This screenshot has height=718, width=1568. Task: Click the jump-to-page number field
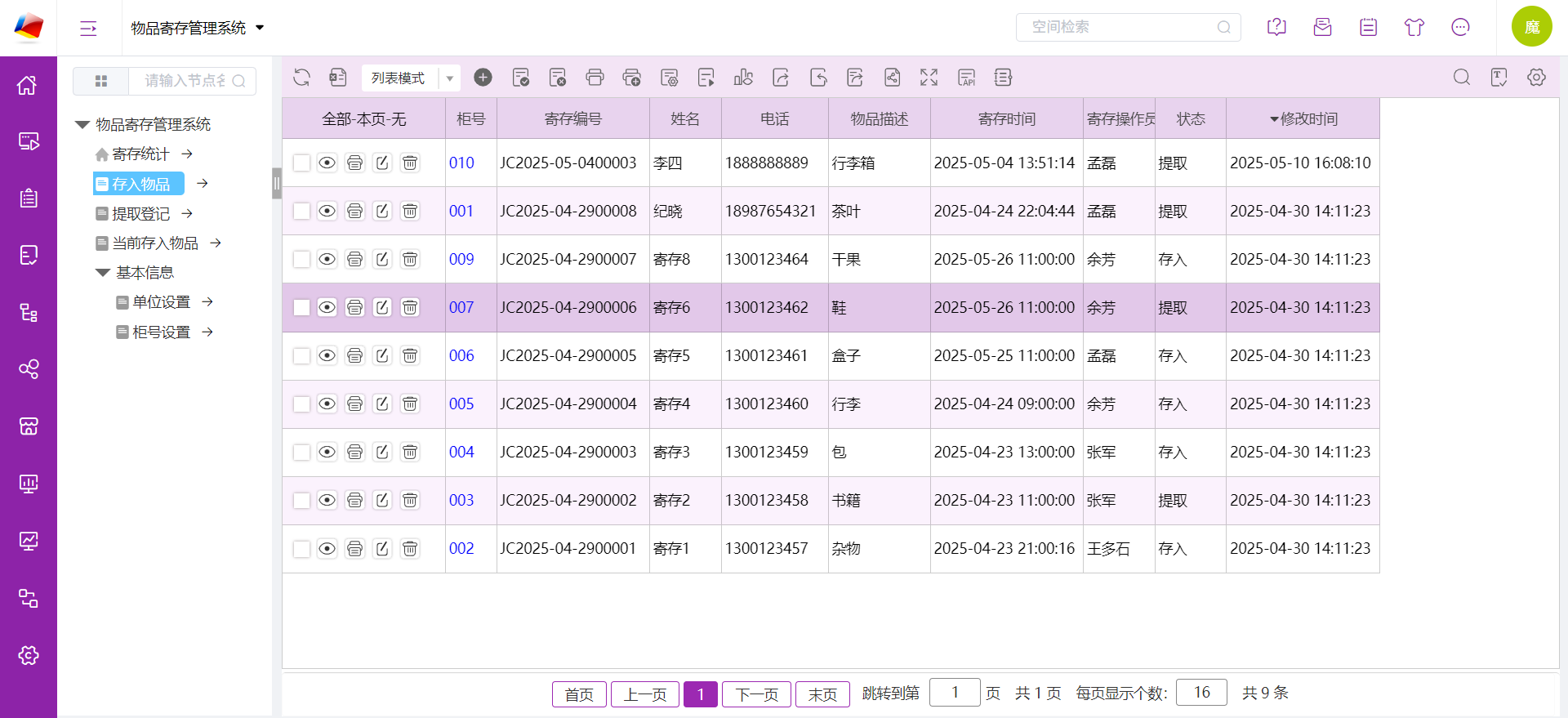pos(955,693)
